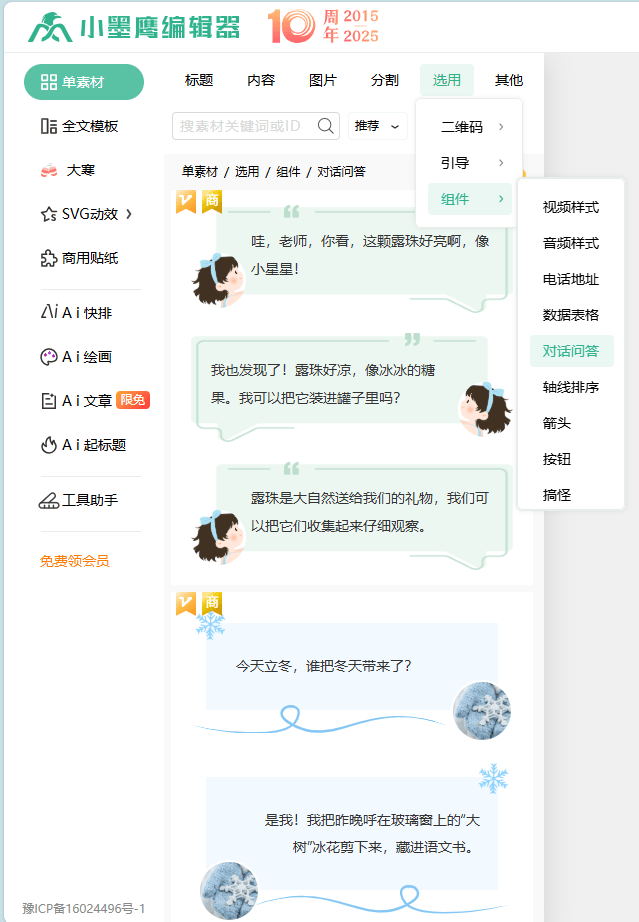Screen dimensions: 639x922
Task: Open the AI快排 icon
Action: (x=48, y=313)
